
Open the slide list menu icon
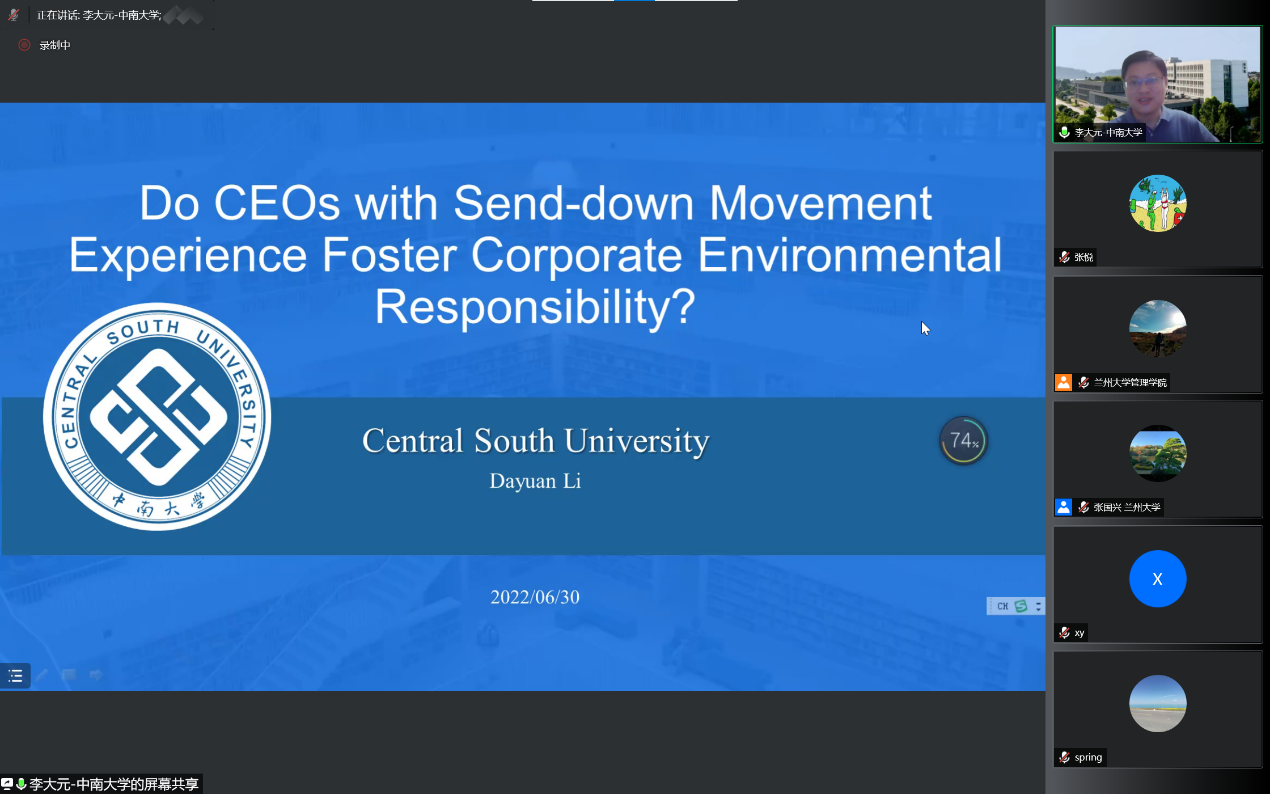click(x=15, y=676)
